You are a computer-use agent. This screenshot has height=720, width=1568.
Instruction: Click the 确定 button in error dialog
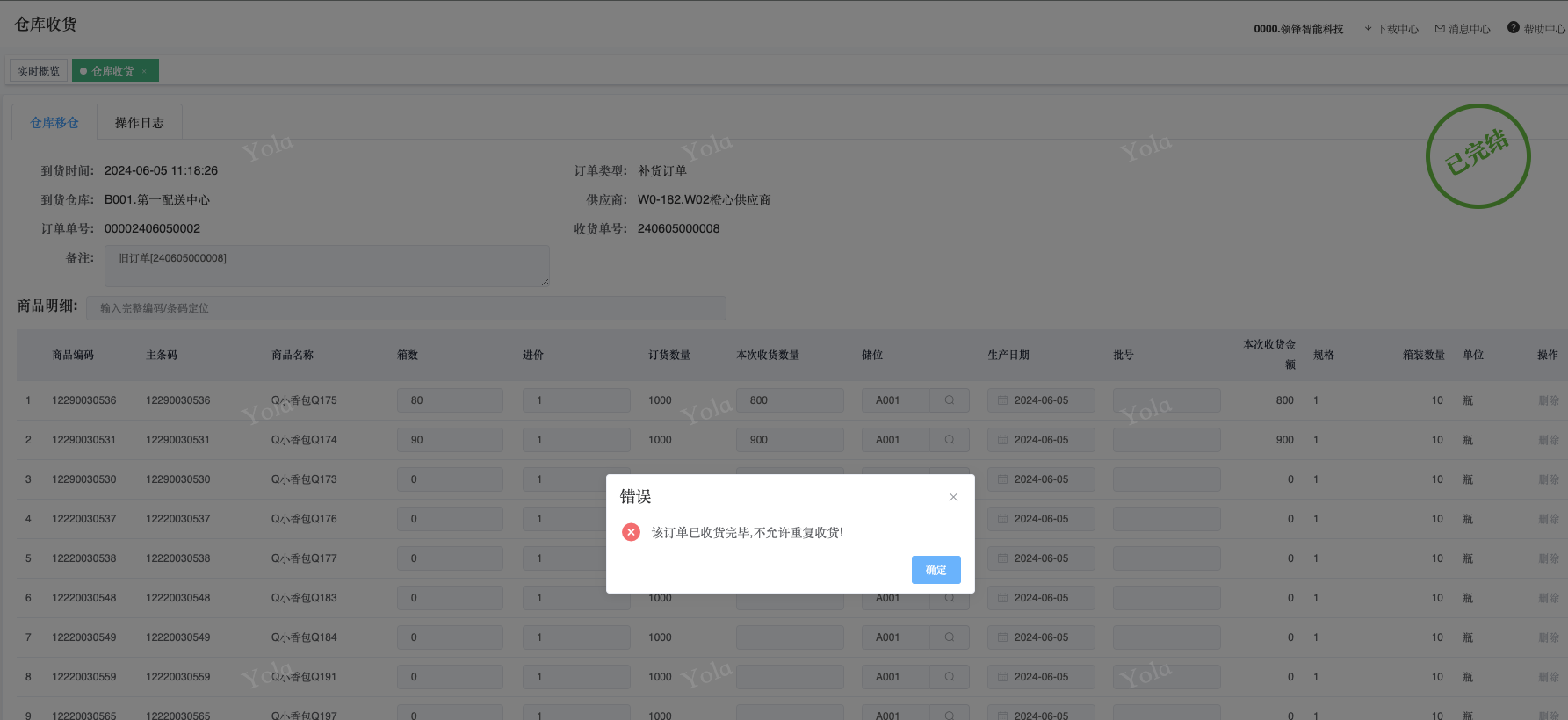point(936,570)
